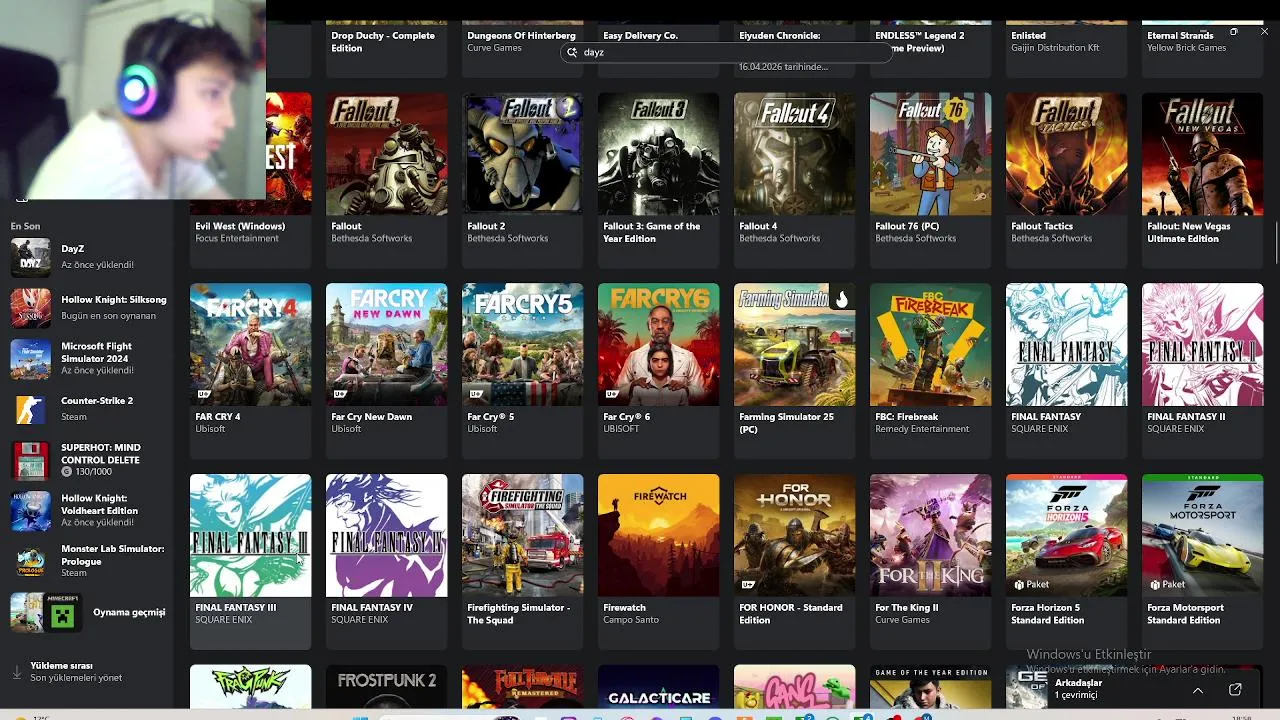Open 'Enlisted' by Gaijin Distribution title
Image resolution: width=1280 pixels, height=720 pixels.
[x=1028, y=35]
